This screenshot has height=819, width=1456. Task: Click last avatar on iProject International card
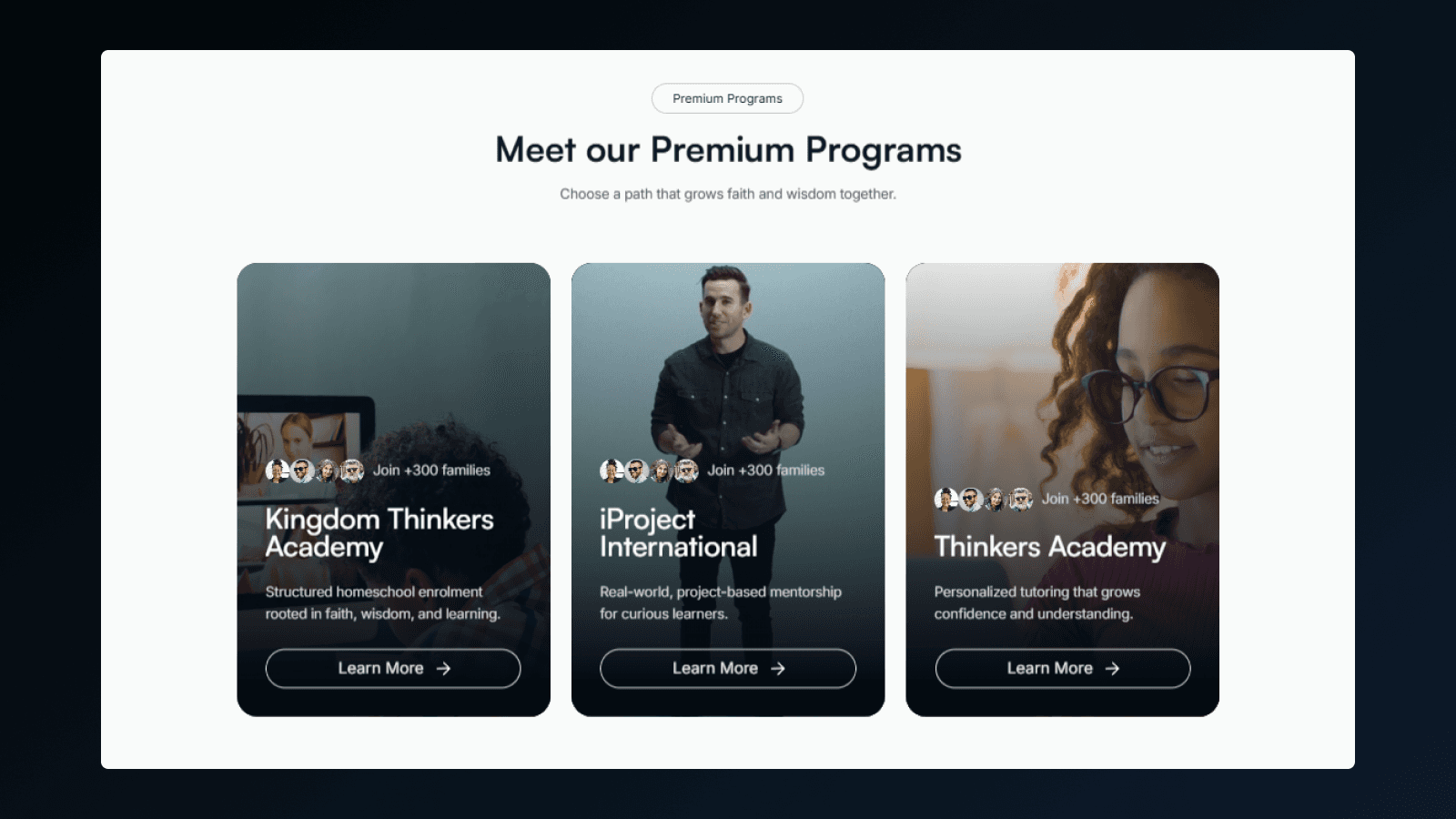click(686, 470)
